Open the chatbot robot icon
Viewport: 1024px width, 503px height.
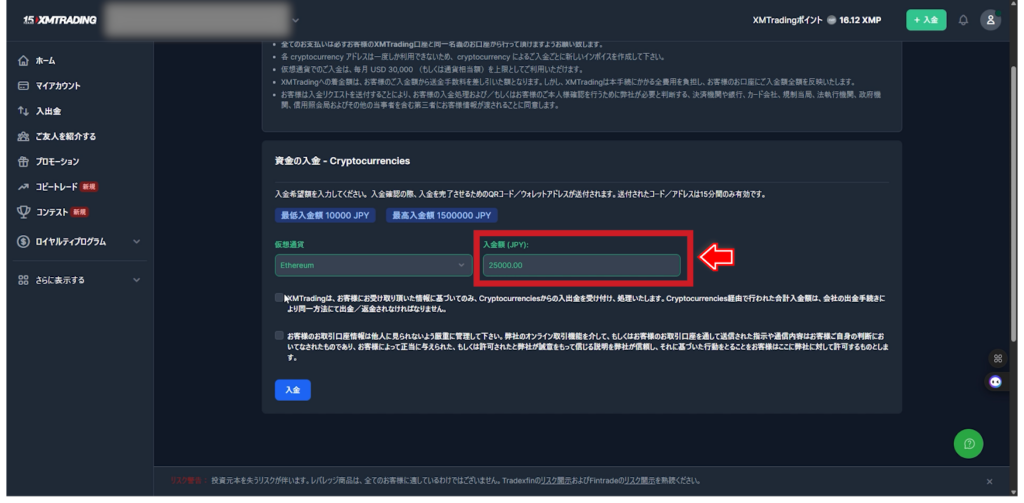(x=996, y=382)
